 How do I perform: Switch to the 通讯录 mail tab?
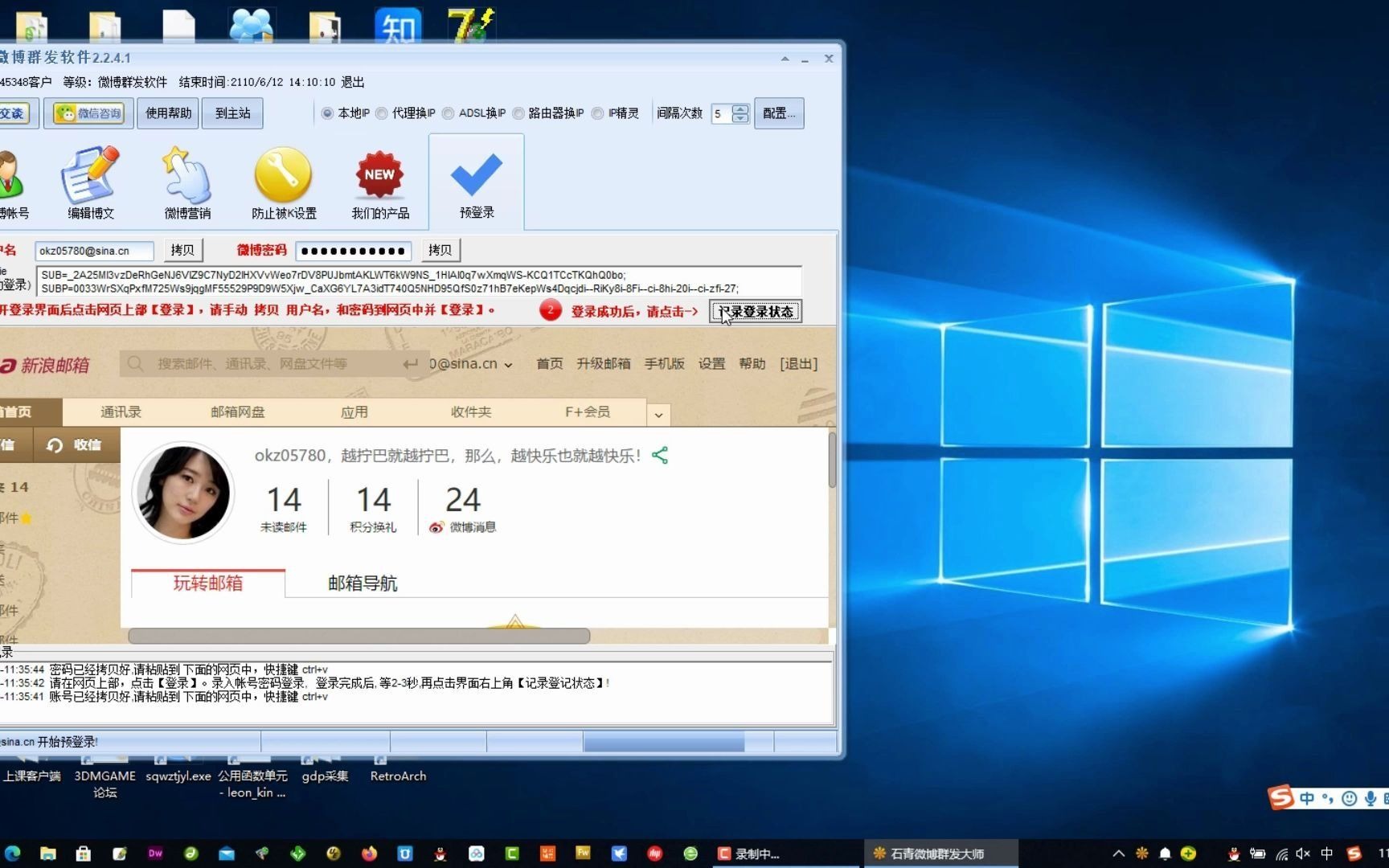[121, 411]
